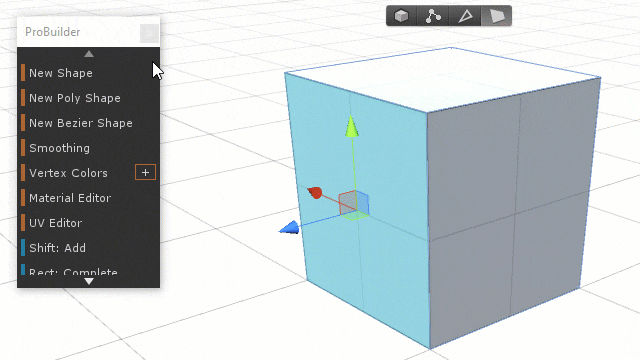Switch to Vertex selection mode
The image size is (640, 360).
coord(433,16)
